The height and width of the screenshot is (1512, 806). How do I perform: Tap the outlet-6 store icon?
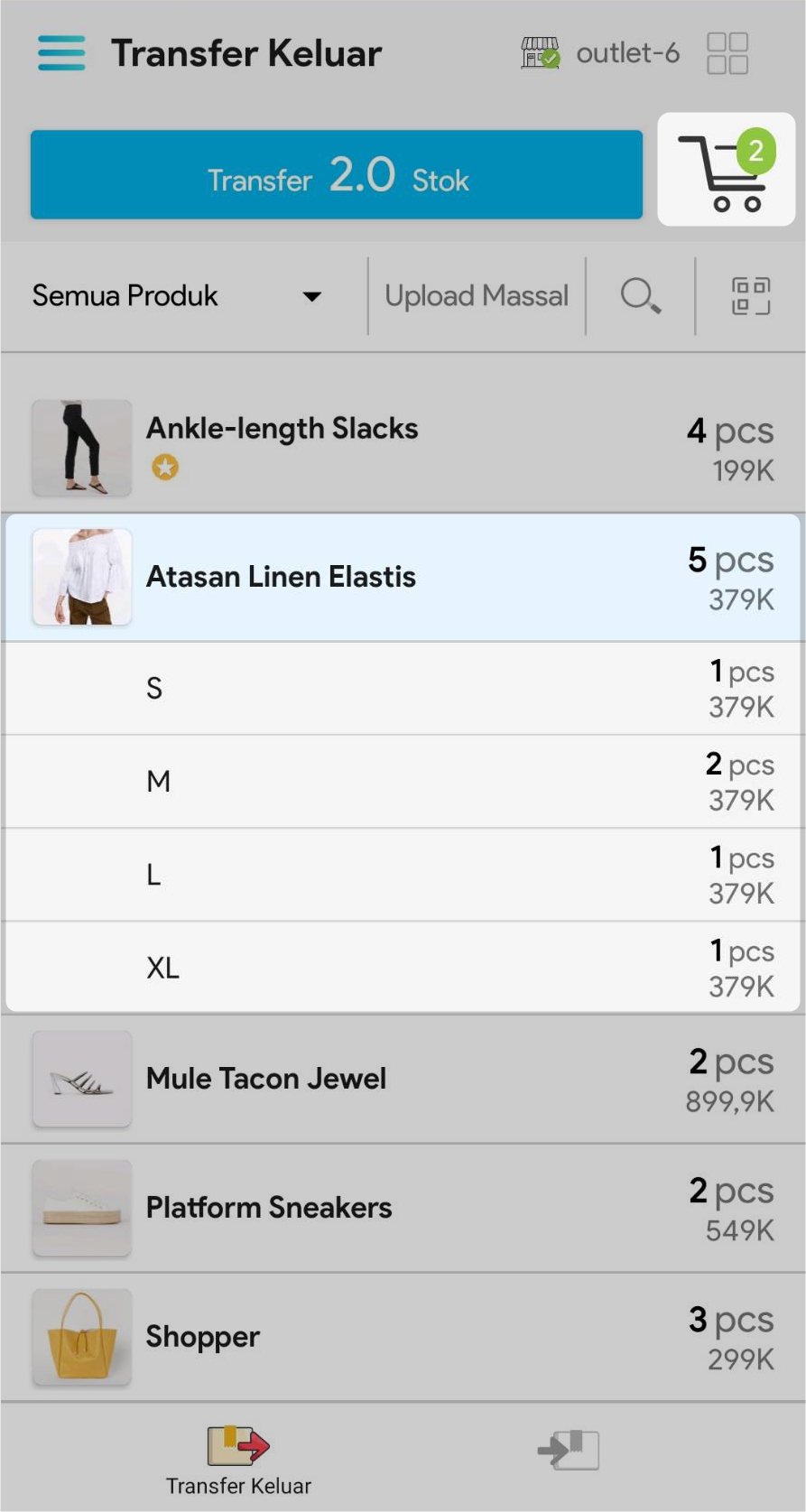(x=540, y=53)
